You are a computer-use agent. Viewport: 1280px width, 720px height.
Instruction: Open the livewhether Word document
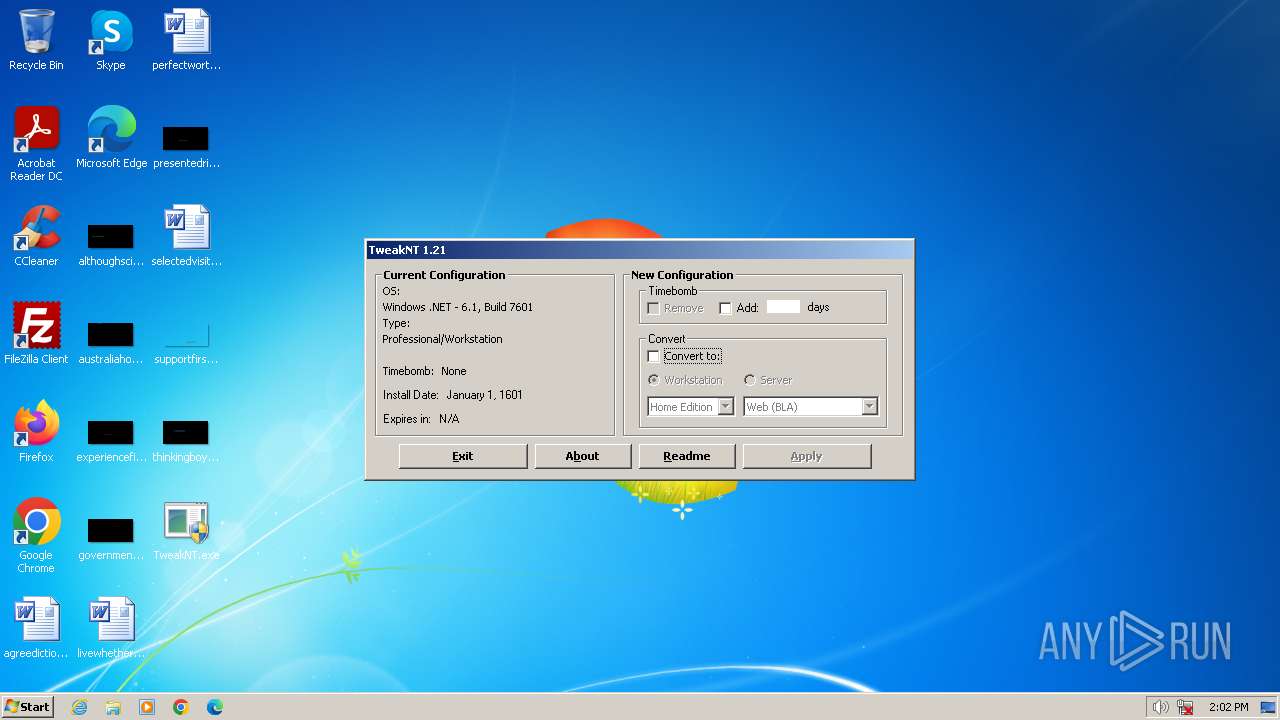pos(111,628)
